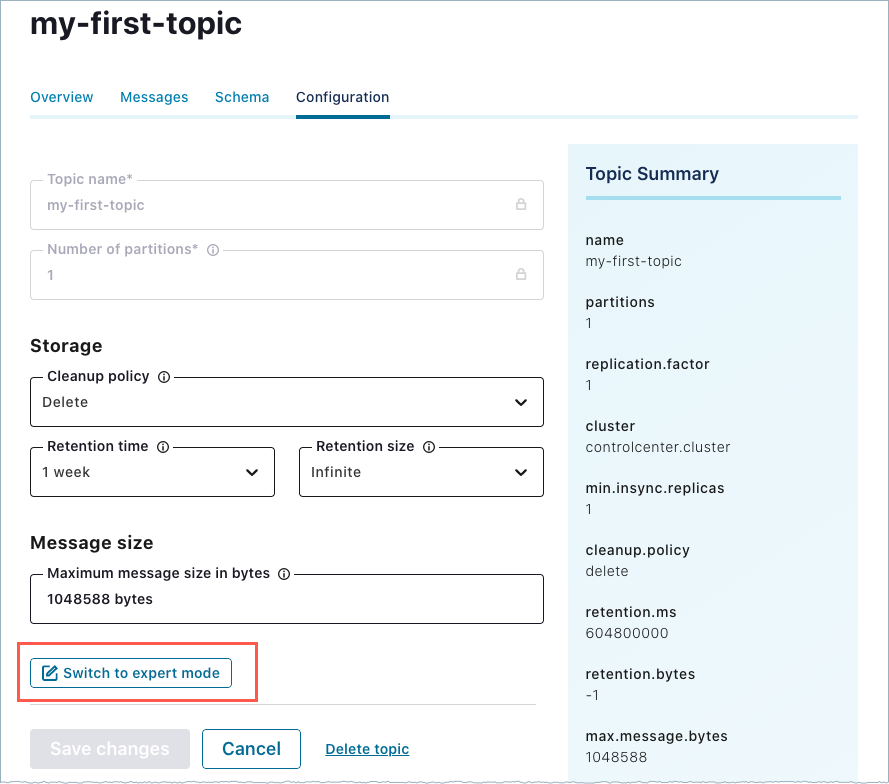The height and width of the screenshot is (784, 889).
Task: Open the Schema tab
Action: (241, 97)
